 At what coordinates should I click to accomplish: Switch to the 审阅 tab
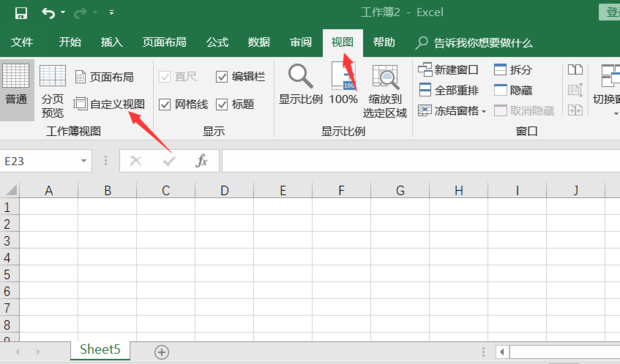301,42
